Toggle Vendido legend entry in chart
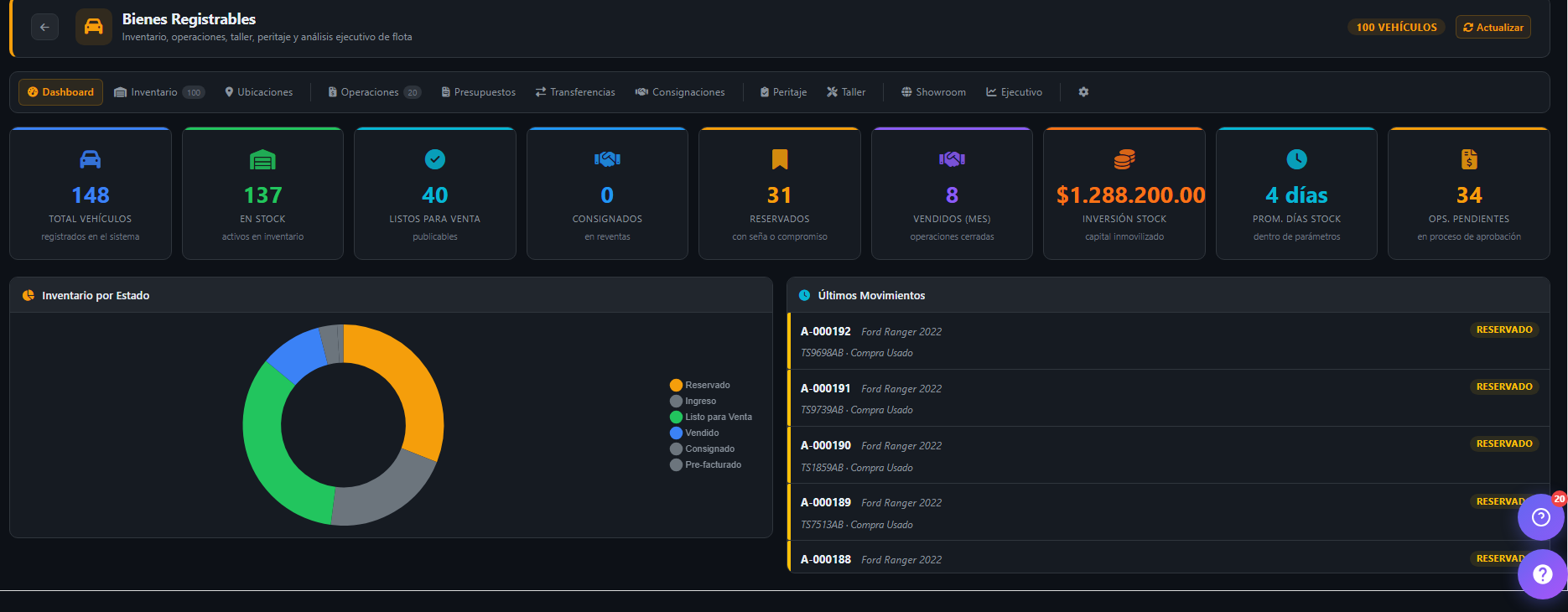Viewport: 1568px width, 612px height. click(x=694, y=433)
